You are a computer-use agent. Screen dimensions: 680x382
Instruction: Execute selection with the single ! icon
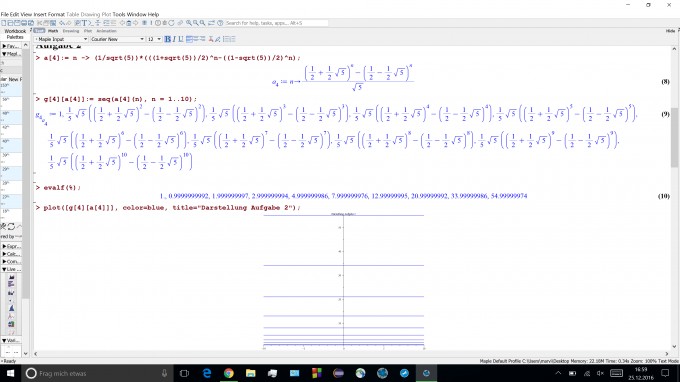coord(151,23)
